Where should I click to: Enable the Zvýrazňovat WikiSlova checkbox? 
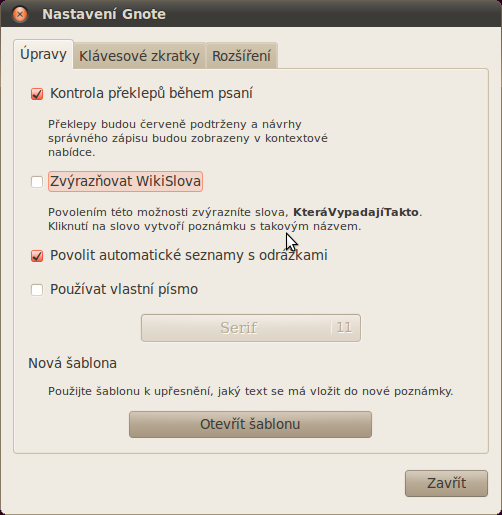[x=37, y=182]
